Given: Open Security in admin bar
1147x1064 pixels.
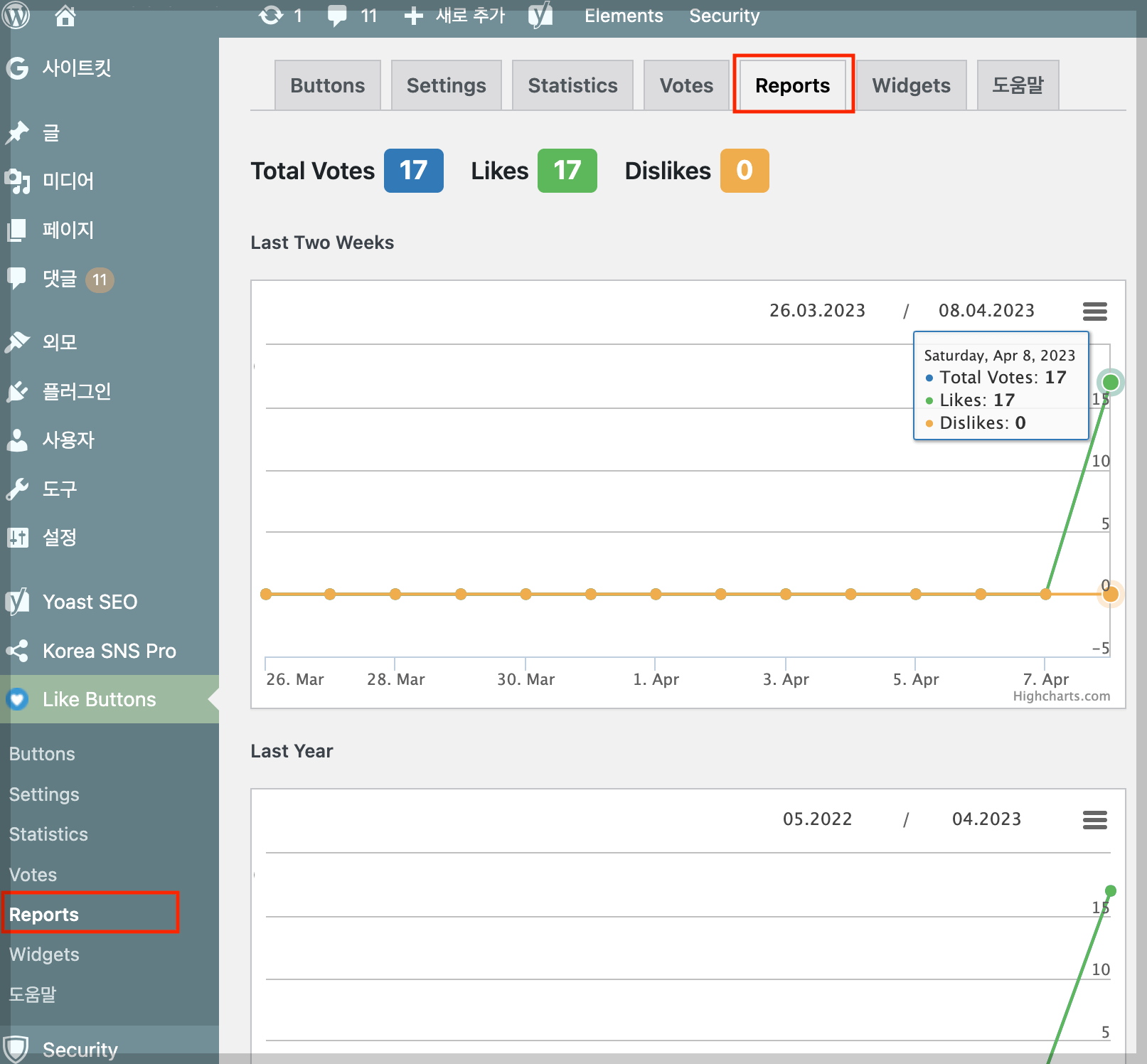Looking at the screenshot, I should (x=725, y=16).
